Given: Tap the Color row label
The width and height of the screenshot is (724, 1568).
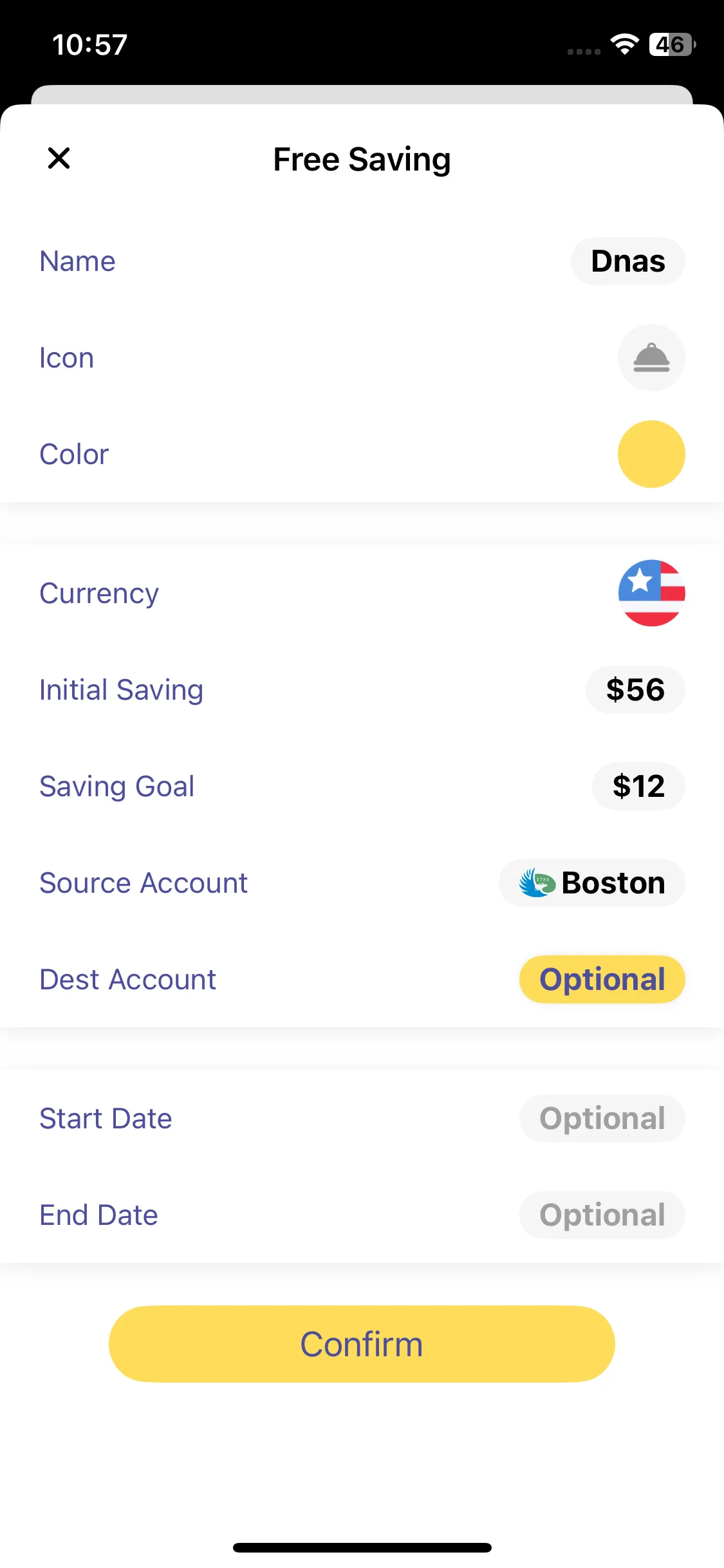Looking at the screenshot, I should (74, 454).
